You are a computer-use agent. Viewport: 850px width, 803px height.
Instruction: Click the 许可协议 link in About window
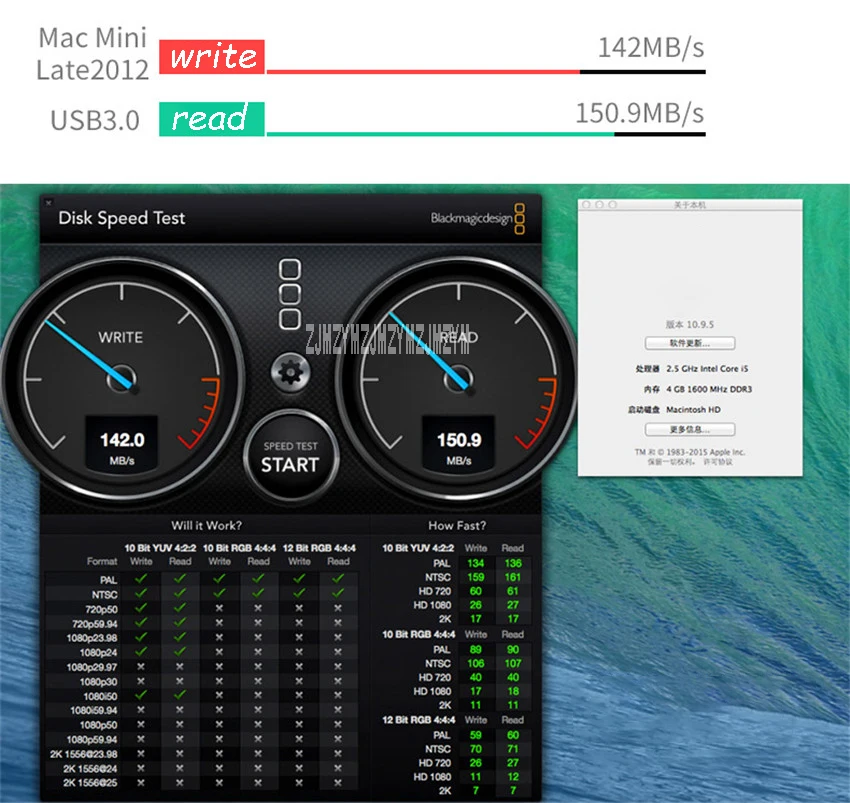pyautogui.click(x=718, y=462)
